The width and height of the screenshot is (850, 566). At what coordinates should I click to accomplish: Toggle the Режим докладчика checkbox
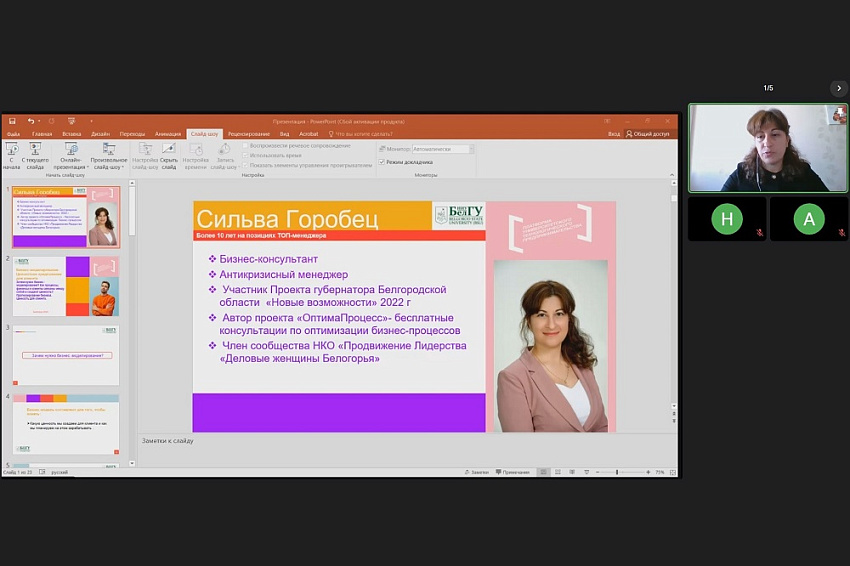tap(382, 162)
